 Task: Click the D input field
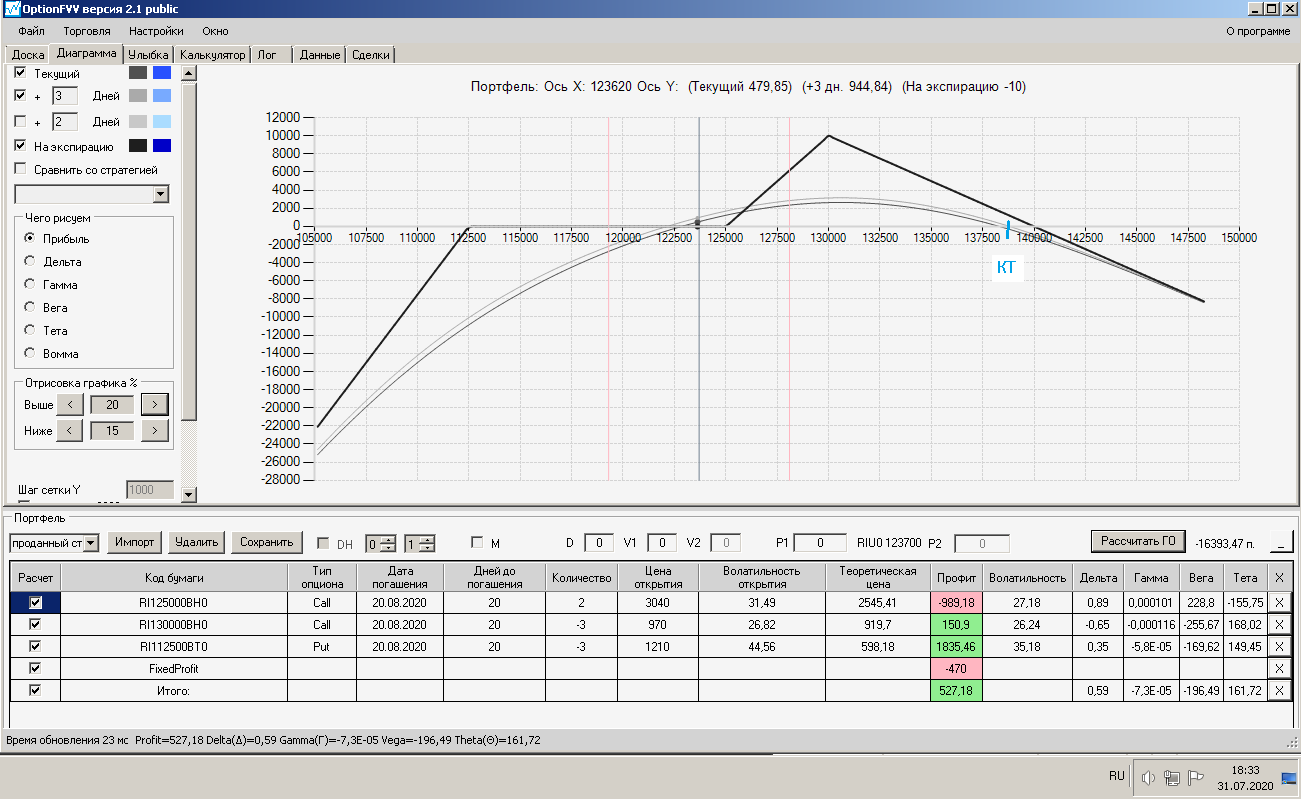599,543
